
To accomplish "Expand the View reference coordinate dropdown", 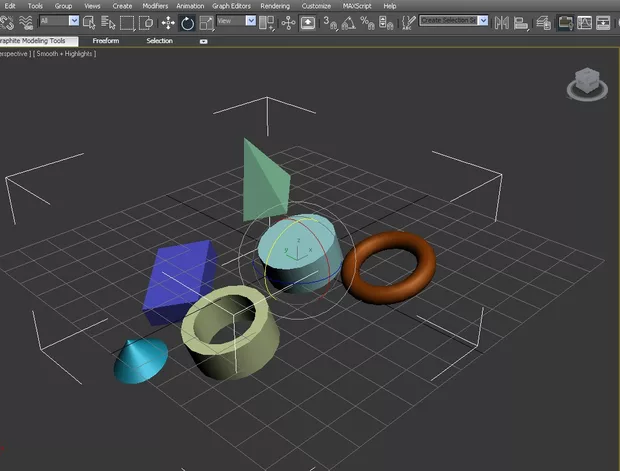I will 237,21.
